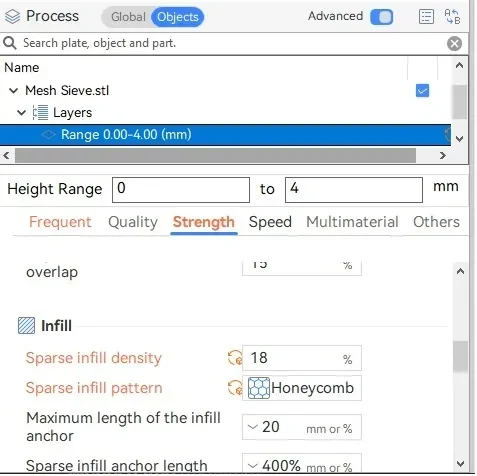Open the settings list icon near Advanced
Viewport: 477px width, 476px height.
coord(426,17)
